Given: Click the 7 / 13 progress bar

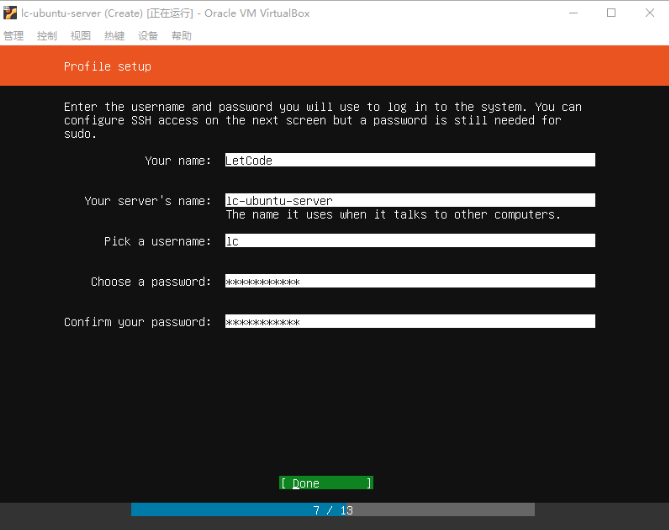Looking at the screenshot, I should 333,510.
